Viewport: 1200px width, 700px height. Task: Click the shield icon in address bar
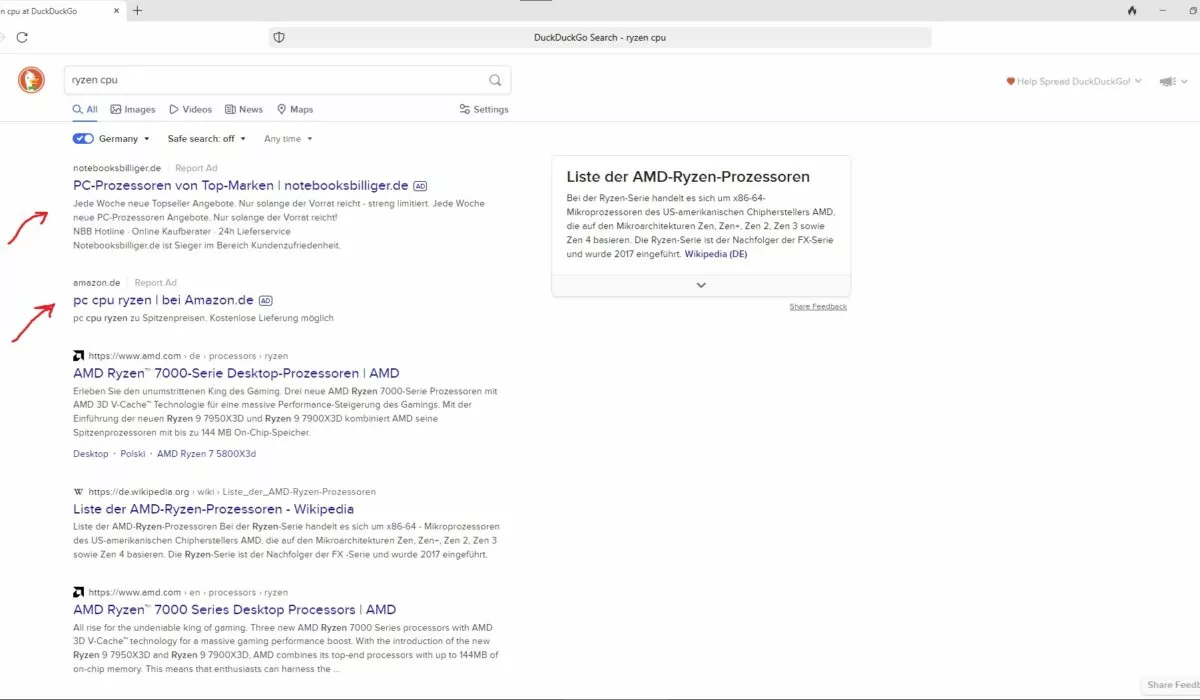tap(279, 37)
